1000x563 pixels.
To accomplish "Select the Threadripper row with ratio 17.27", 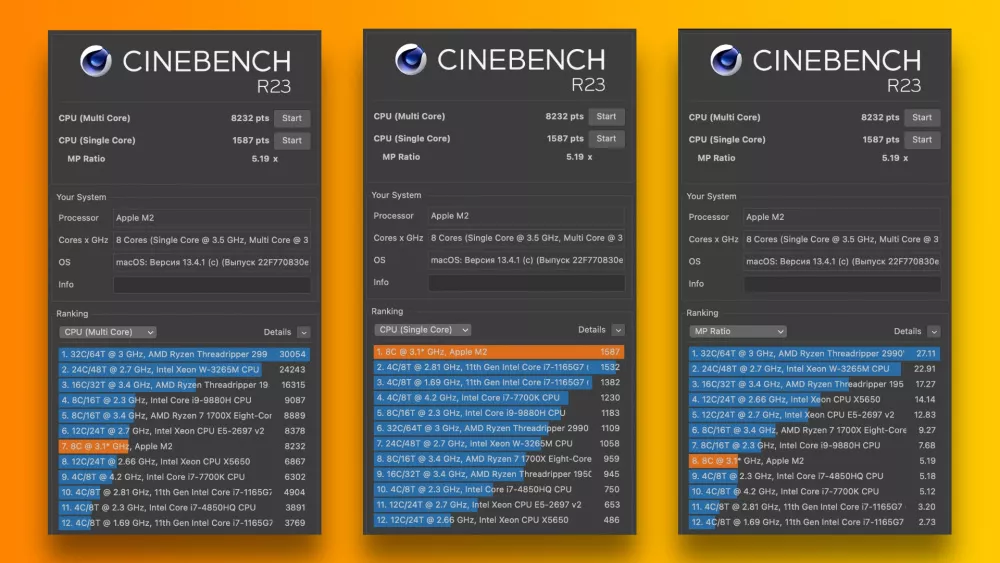I will tap(814, 384).
